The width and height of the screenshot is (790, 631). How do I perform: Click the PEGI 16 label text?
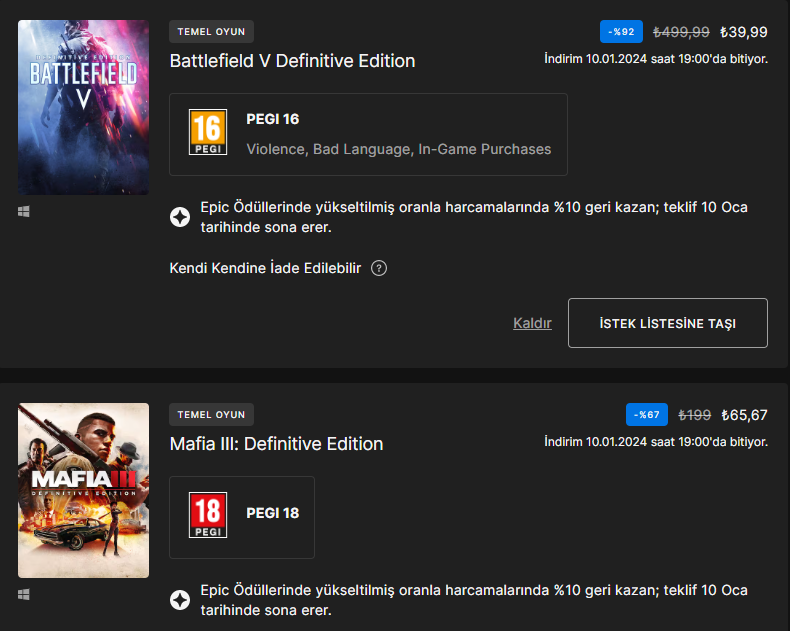coord(273,119)
